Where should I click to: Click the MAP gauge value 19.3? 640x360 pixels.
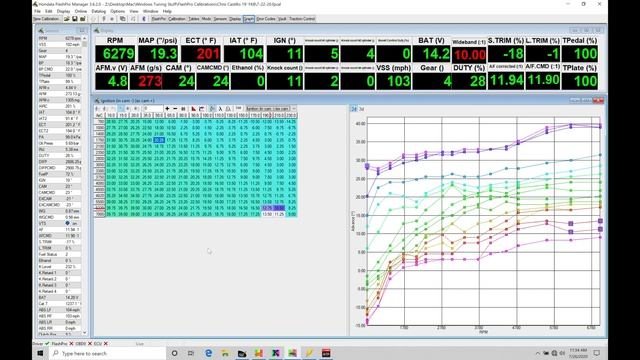tap(158, 53)
